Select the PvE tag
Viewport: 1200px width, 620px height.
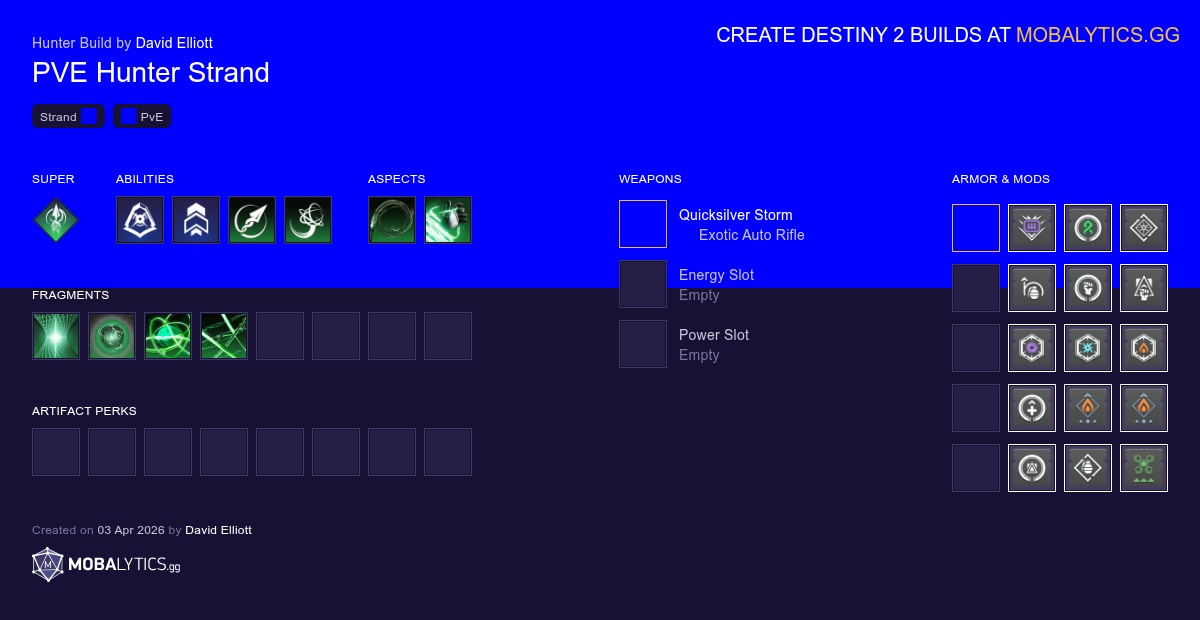pos(142,117)
